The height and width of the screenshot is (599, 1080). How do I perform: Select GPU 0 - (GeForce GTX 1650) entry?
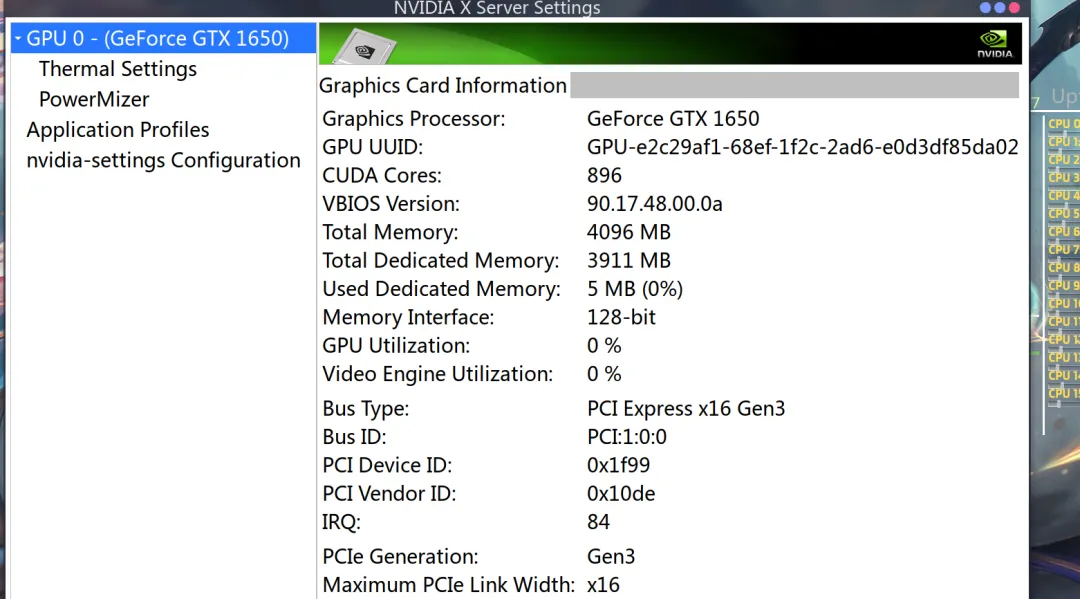click(163, 39)
